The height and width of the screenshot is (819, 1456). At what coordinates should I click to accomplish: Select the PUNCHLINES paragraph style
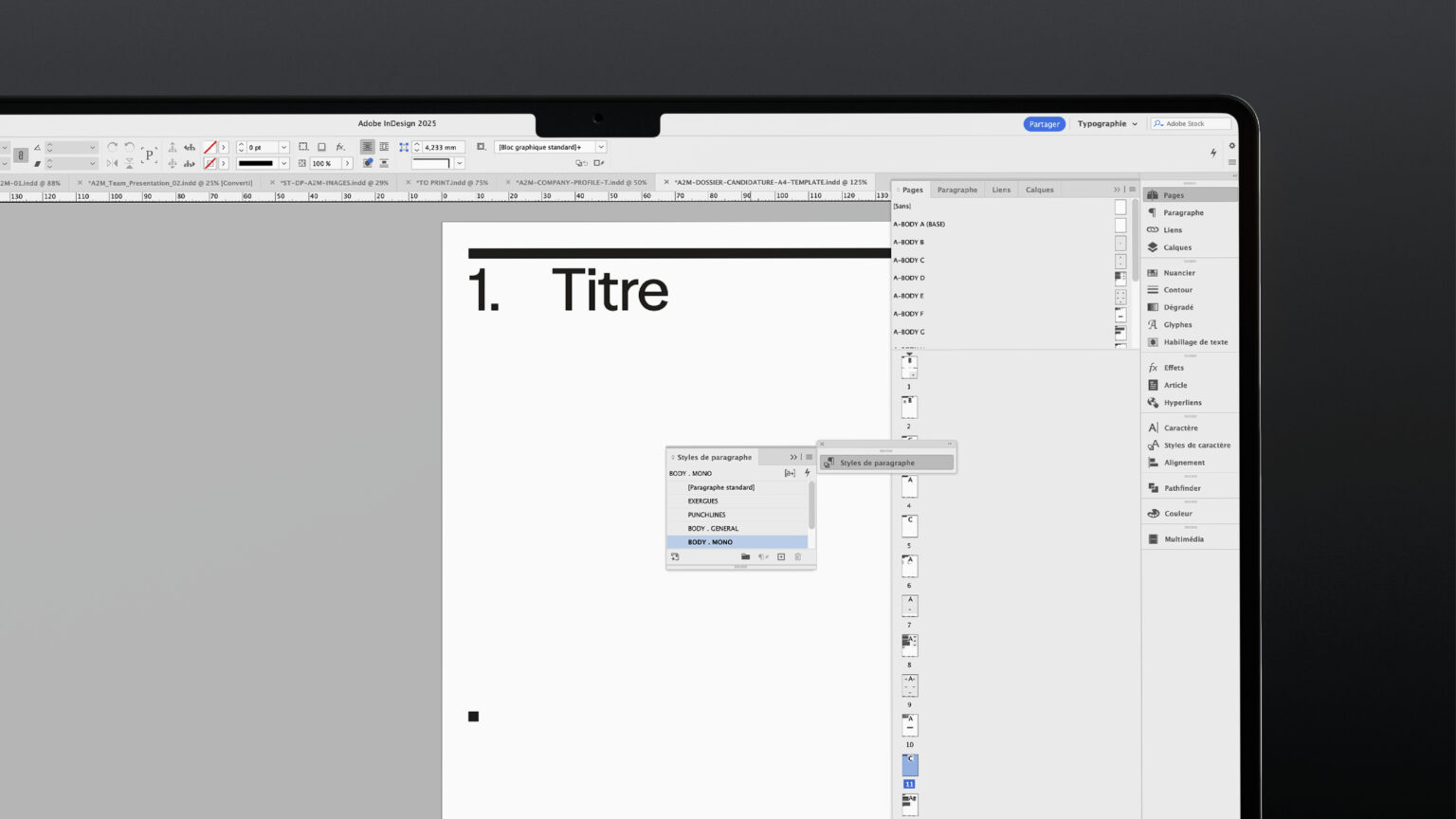point(707,515)
